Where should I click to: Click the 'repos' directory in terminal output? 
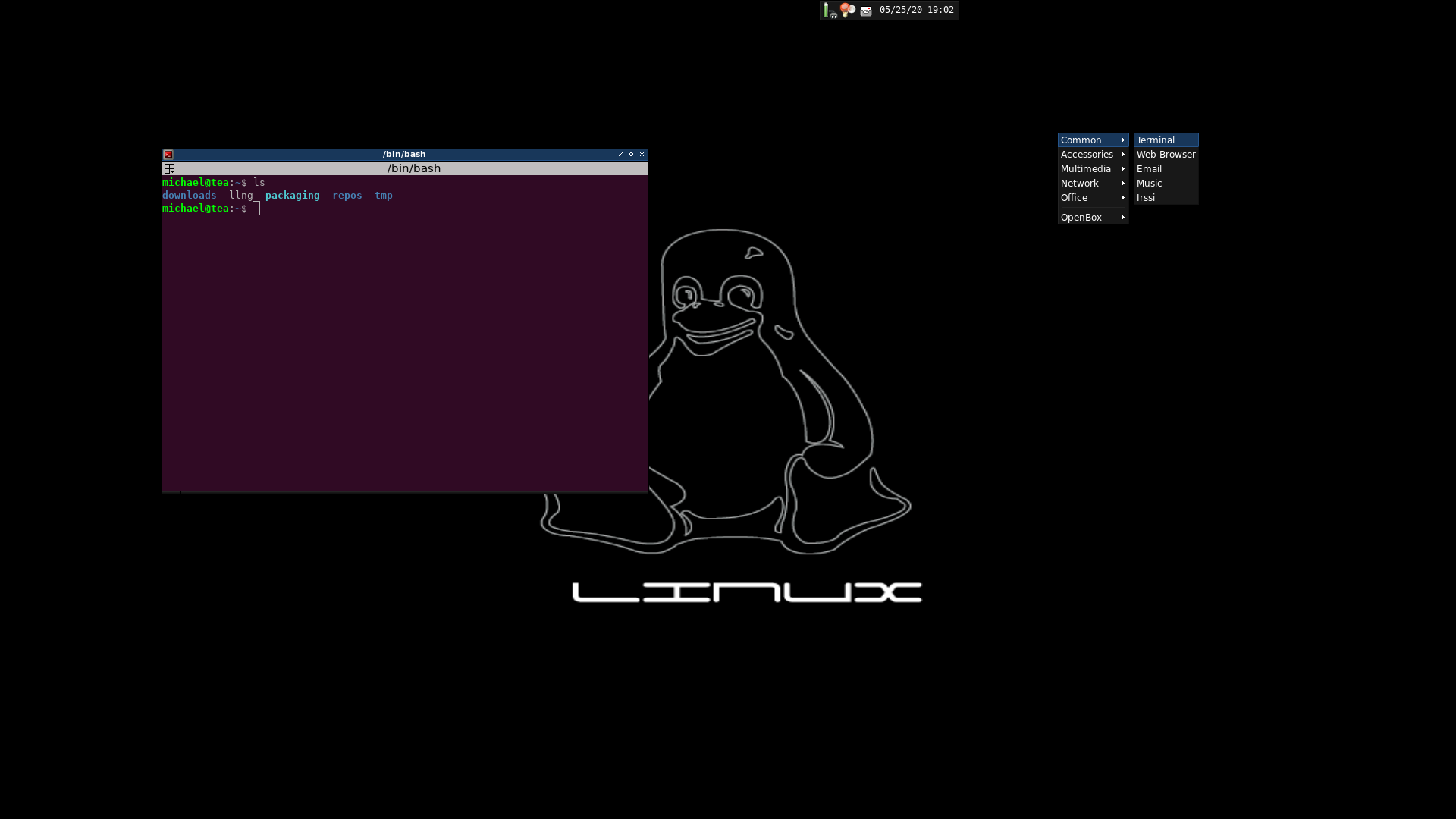(x=347, y=196)
